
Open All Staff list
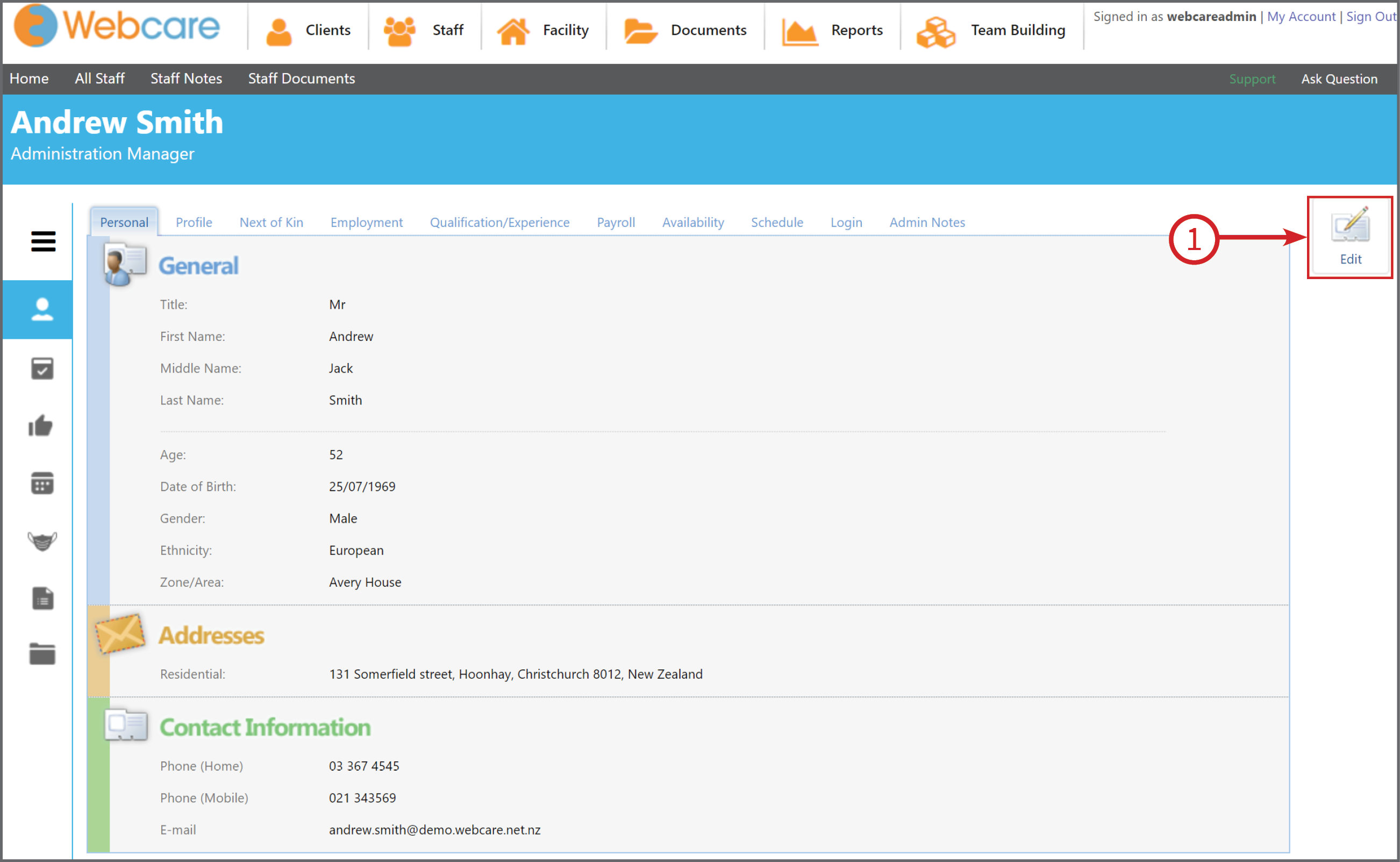pyautogui.click(x=100, y=79)
